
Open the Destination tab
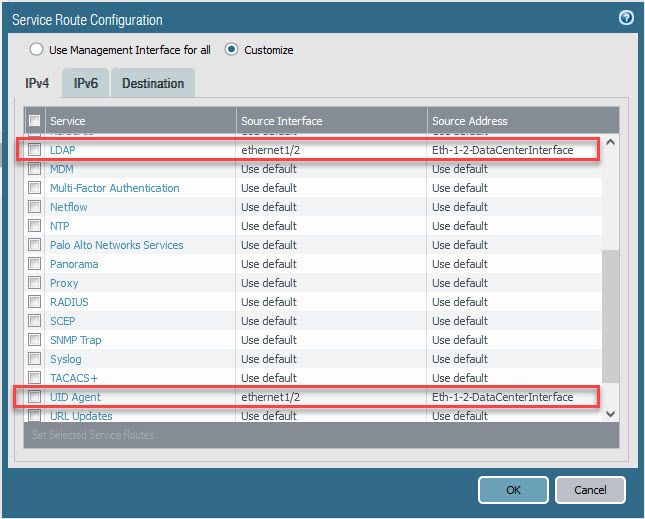[x=153, y=84]
